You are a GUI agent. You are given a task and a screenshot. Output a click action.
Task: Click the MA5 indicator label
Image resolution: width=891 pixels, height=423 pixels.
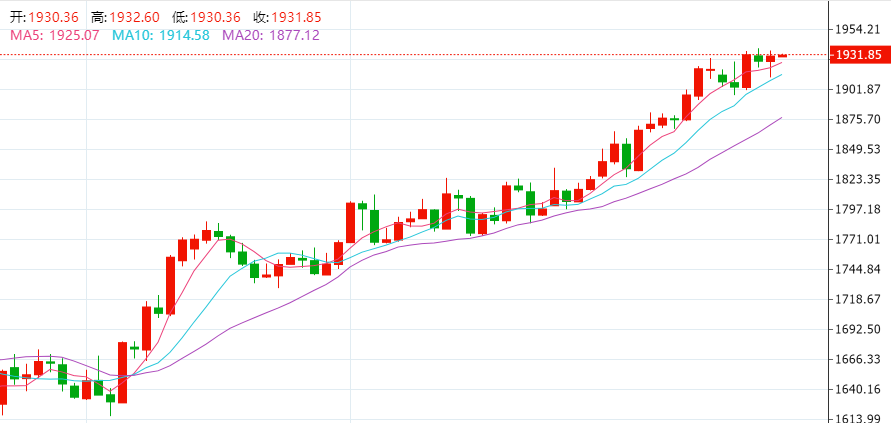55,35
